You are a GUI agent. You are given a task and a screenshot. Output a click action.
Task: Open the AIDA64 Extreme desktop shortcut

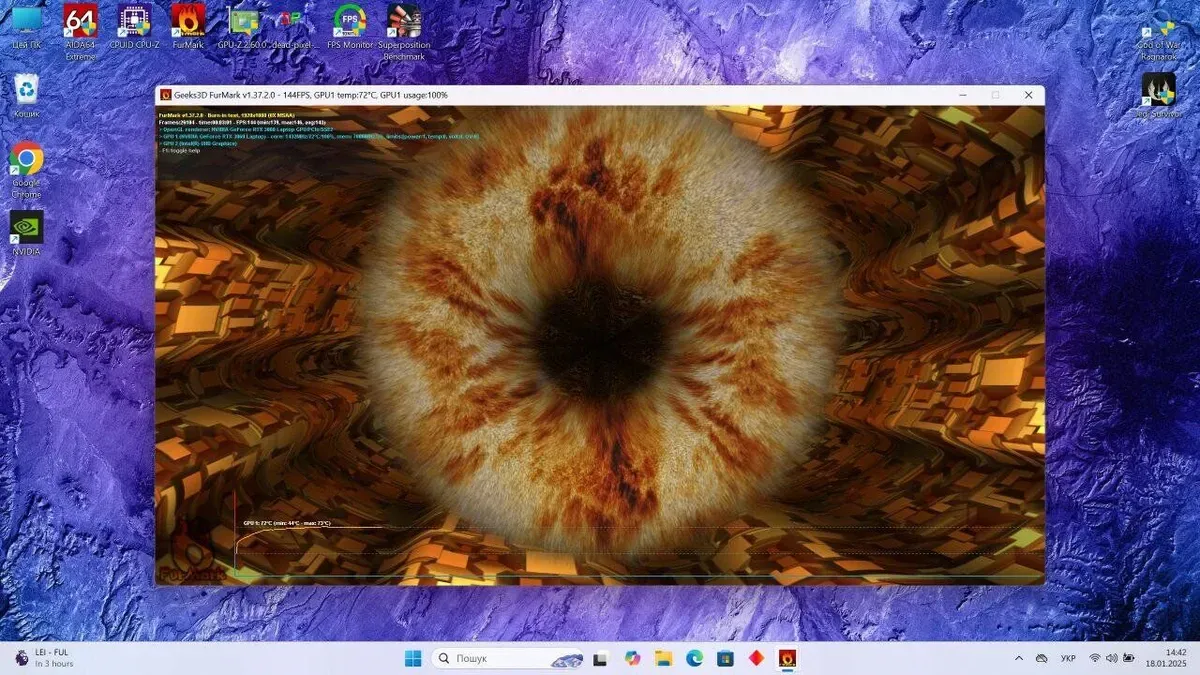pyautogui.click(x=80, y=22)
